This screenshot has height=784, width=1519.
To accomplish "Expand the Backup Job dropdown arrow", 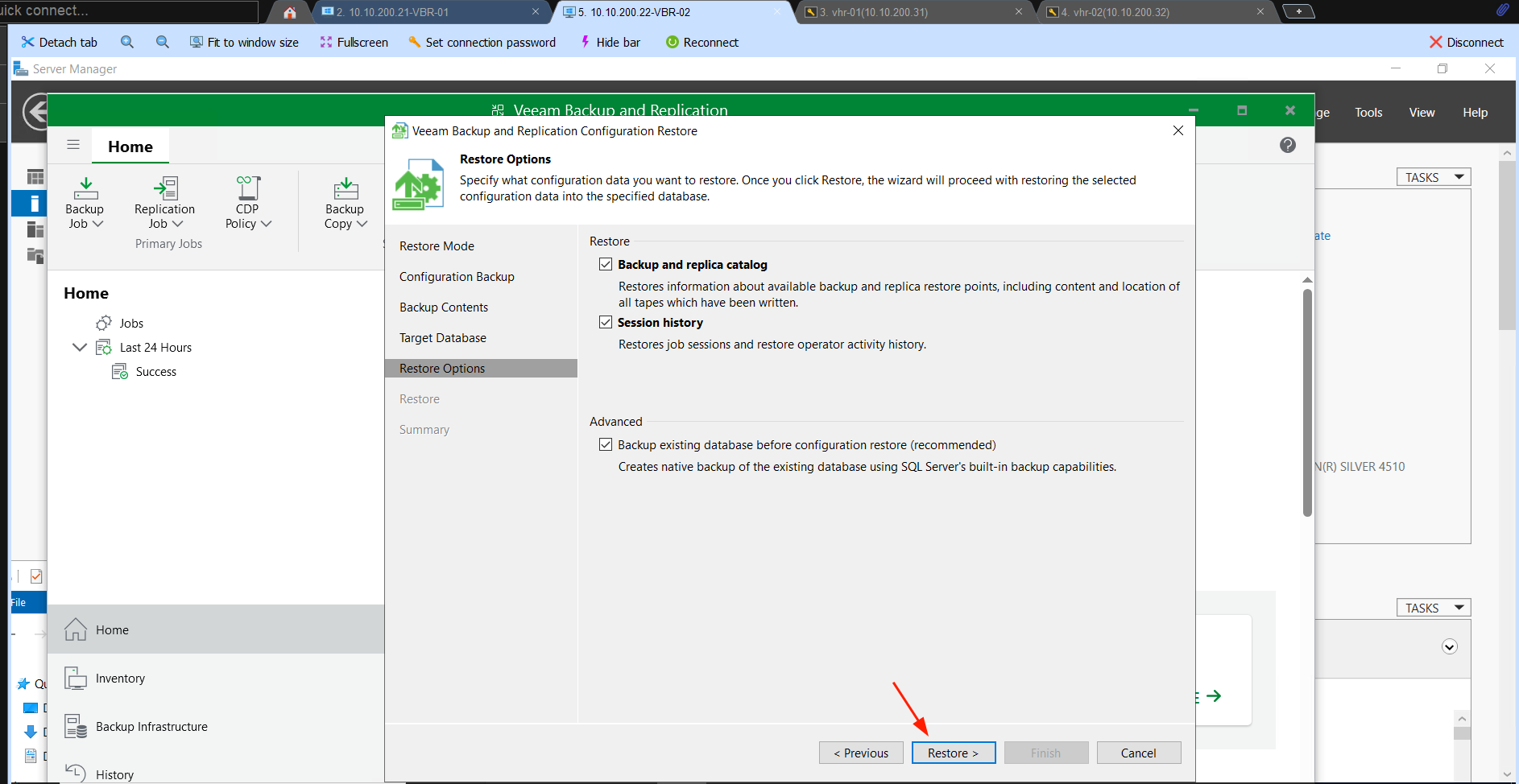I will click(x=97, y=224).
